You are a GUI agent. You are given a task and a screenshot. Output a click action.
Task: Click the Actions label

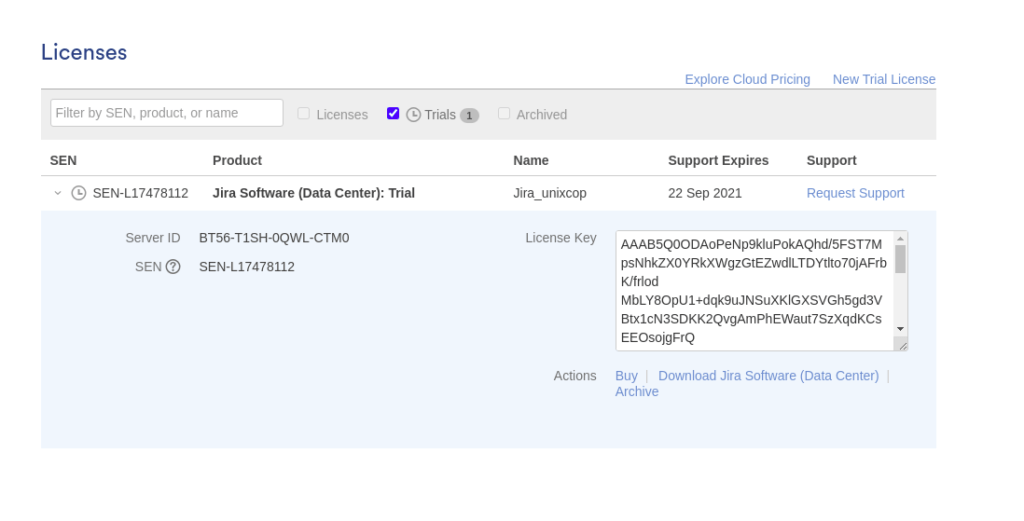(x=575, y=375)
